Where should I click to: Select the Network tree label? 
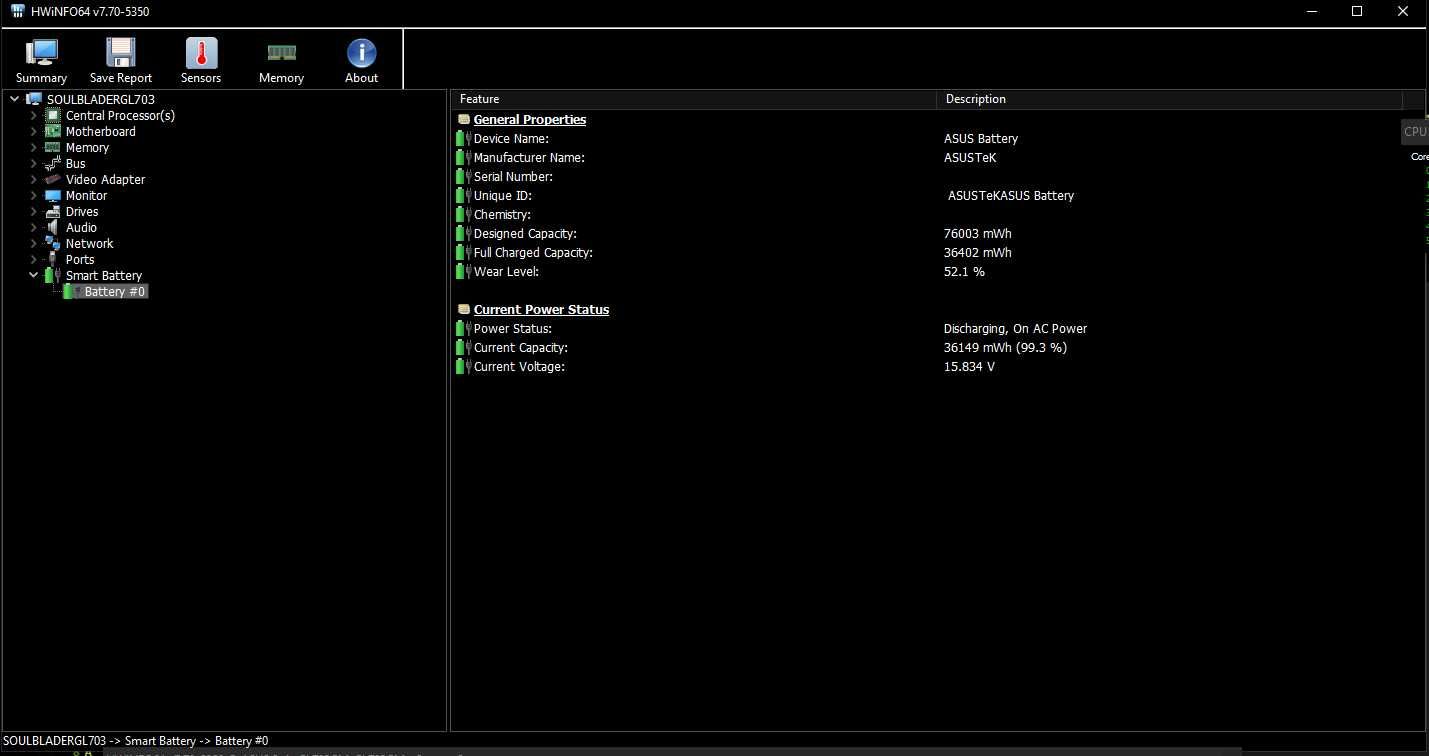click(89, 243)
